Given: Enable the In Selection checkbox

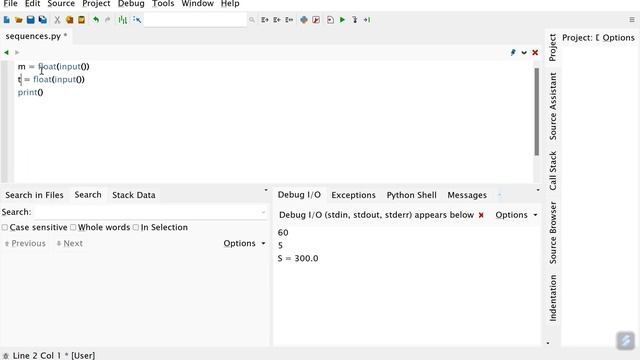Looking at the screenshot, I should pos(136,227).
